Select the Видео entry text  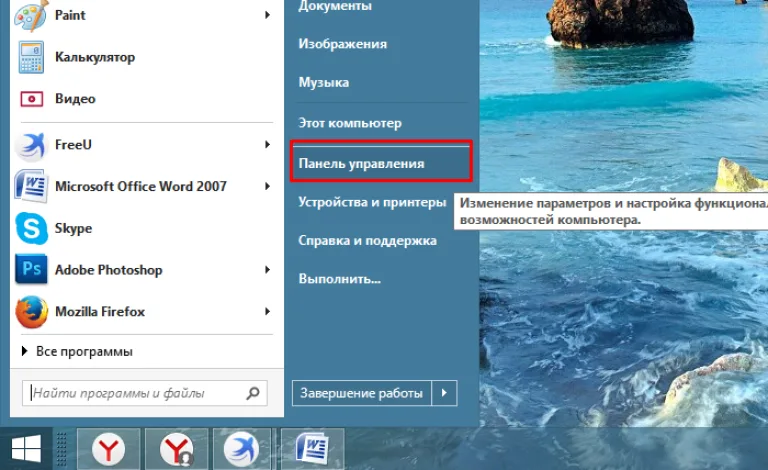[x=75, y=99]
